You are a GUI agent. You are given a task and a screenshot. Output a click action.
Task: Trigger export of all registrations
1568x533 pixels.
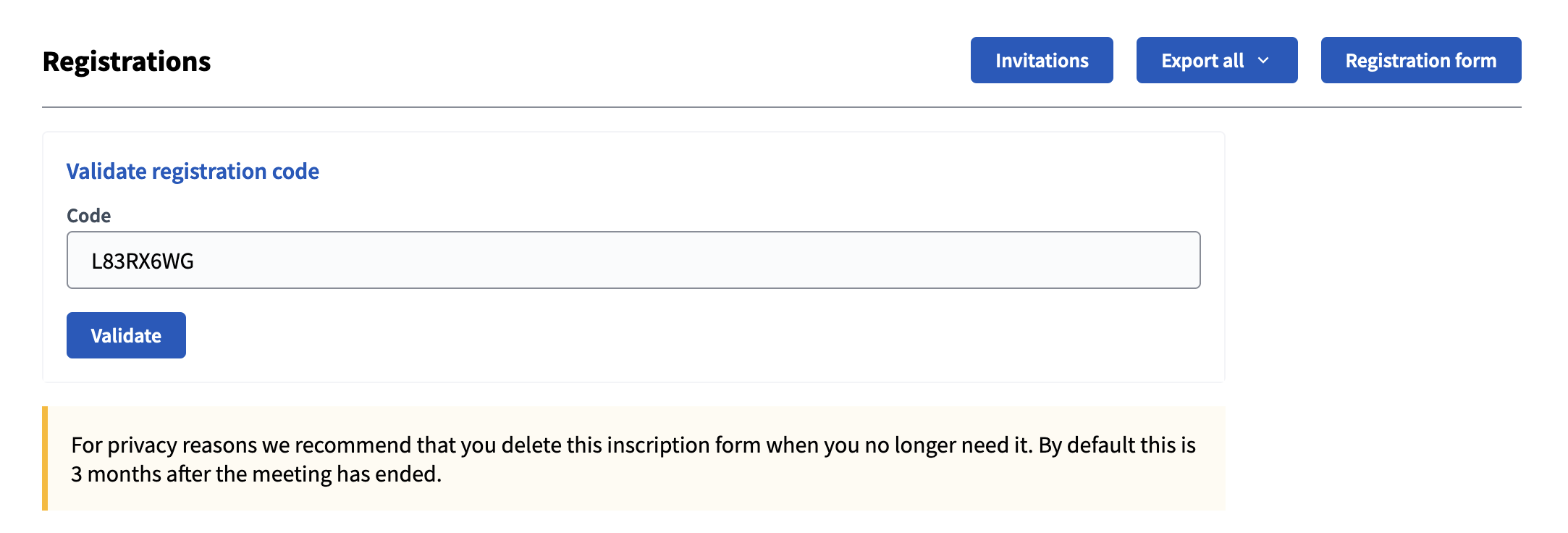pyautogui.click(x=1203, y=60)
